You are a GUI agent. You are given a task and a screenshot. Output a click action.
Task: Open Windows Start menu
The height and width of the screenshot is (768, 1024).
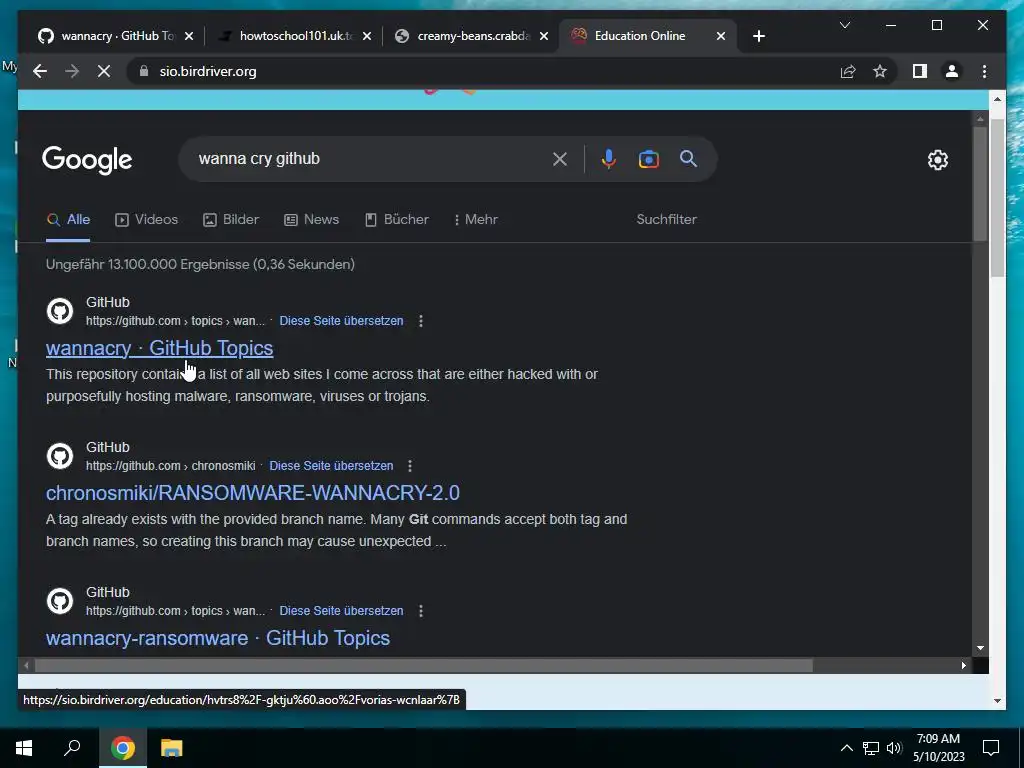24,748
